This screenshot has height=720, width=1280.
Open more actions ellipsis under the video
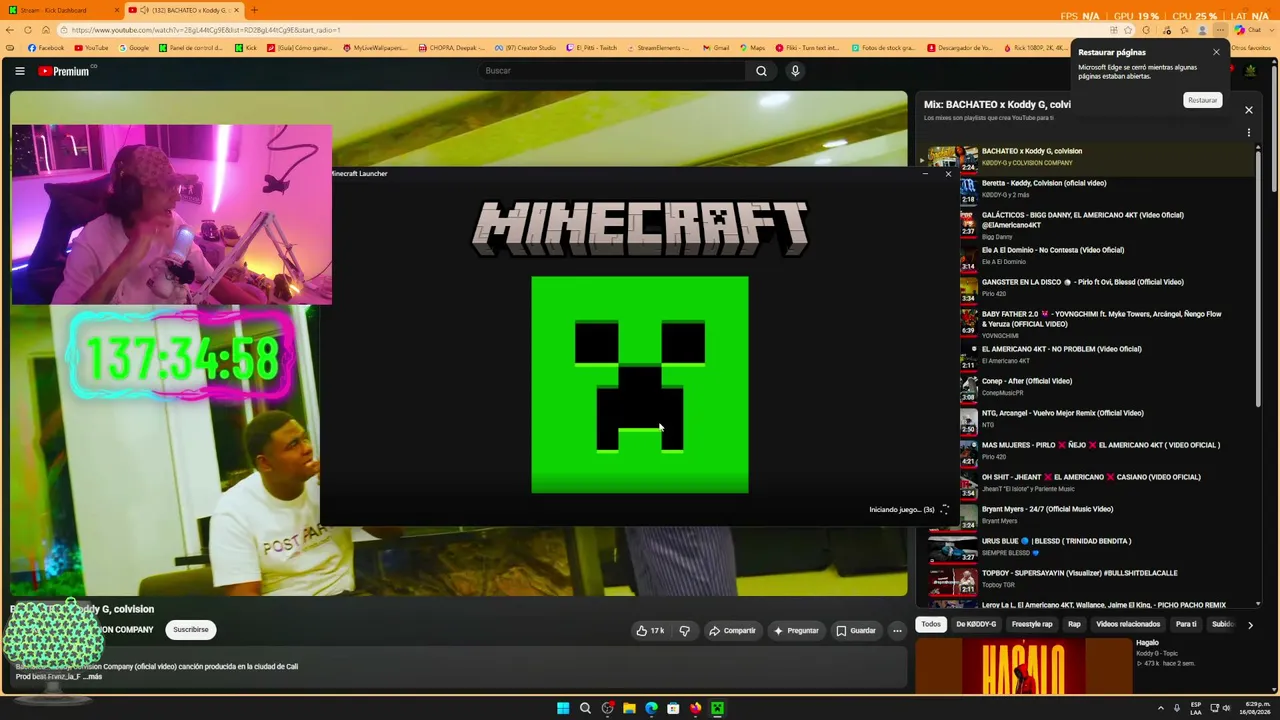[x=897, y=630]
